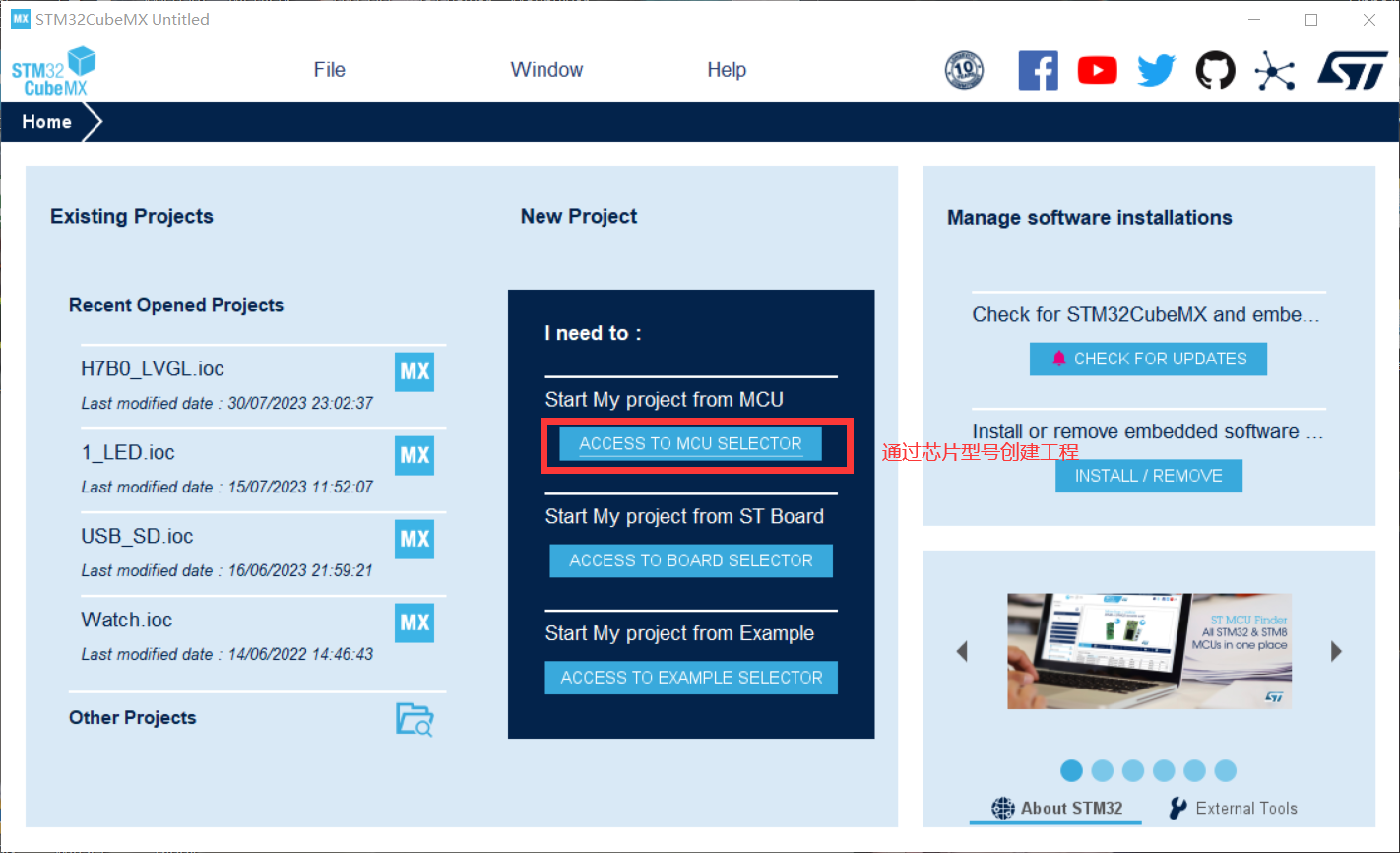Open the Facebook icon link
Screen dimensions: 1400x853
pyautogui.click(x=1038, y=71)
